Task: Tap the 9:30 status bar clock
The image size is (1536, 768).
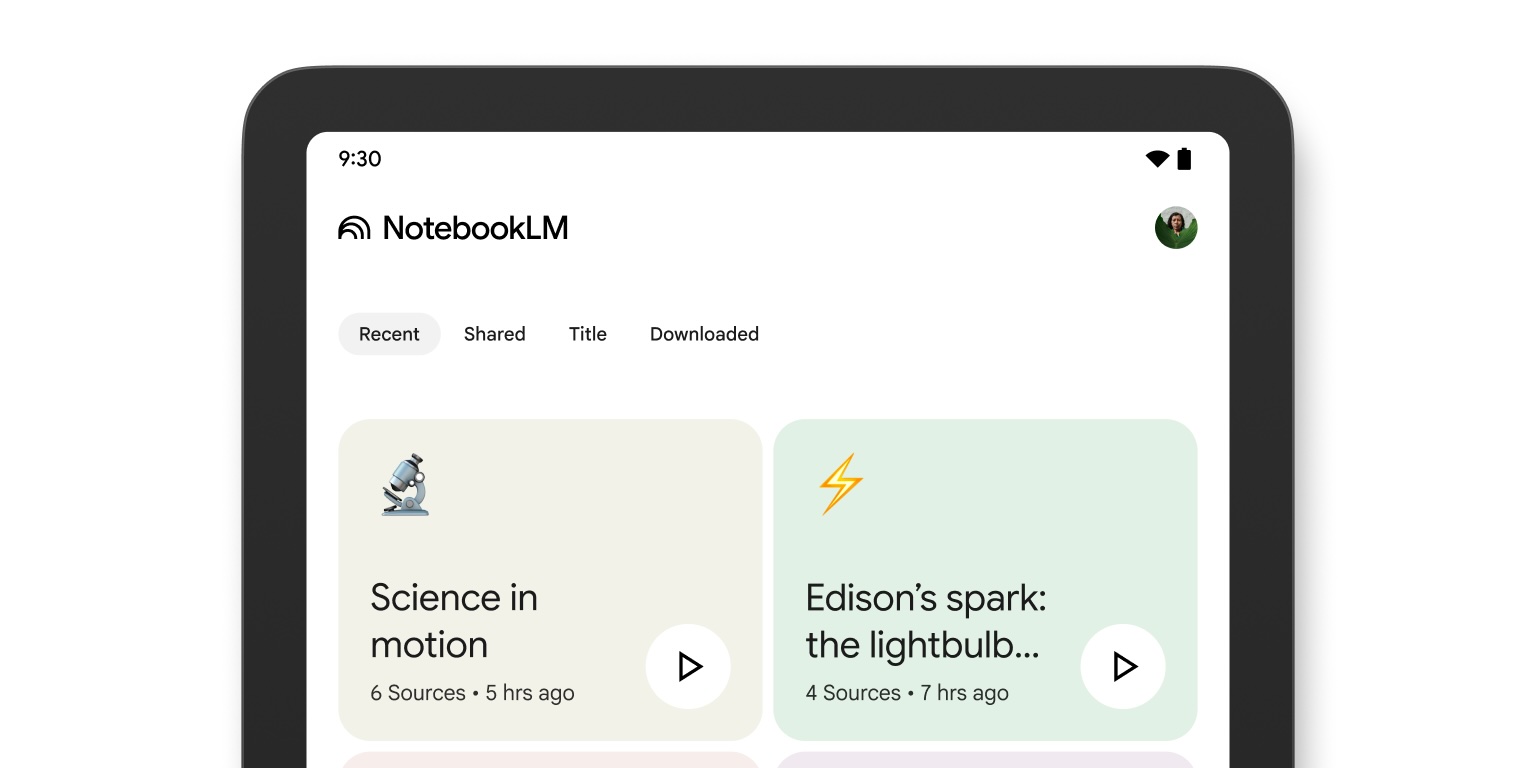Action: point(360,159)
